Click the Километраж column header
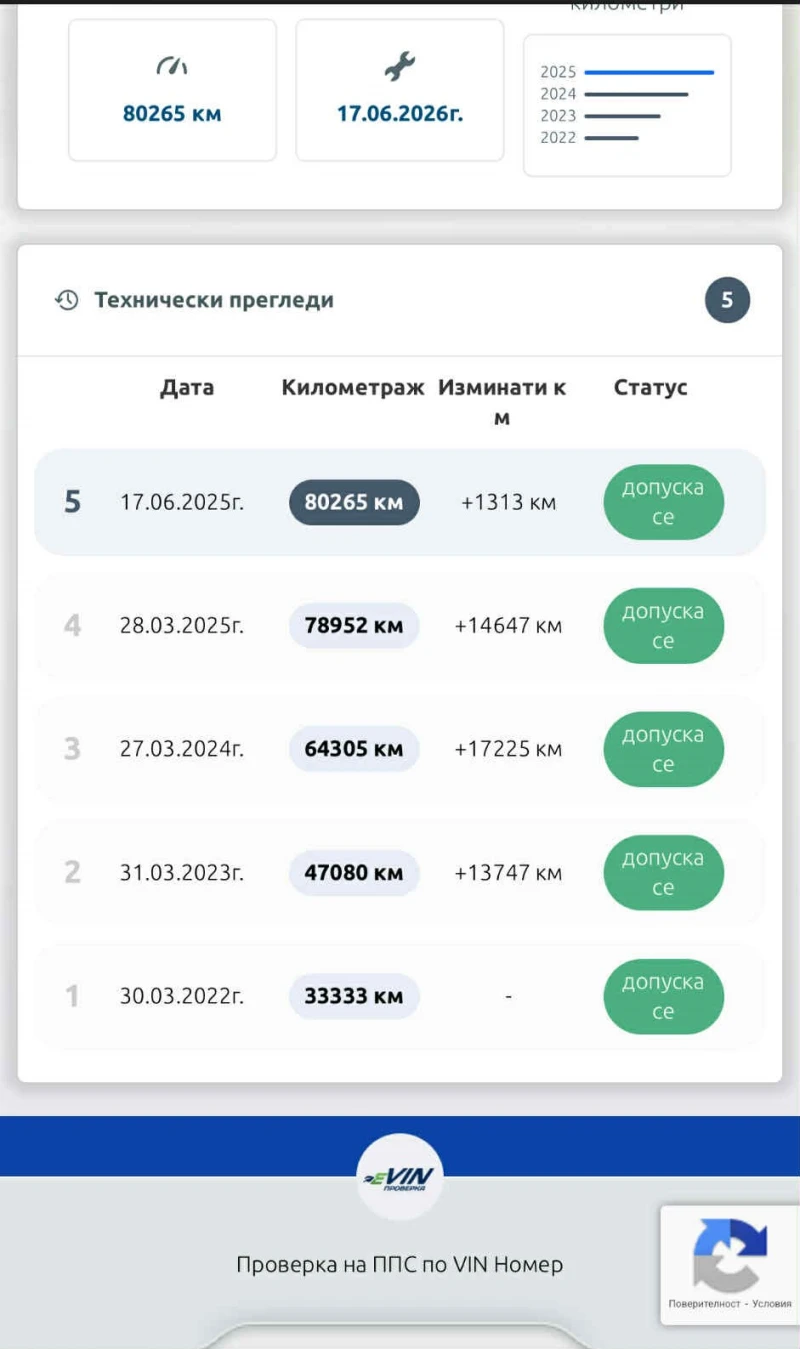This screenshot has height=1349, width=800. pos(353,388)
